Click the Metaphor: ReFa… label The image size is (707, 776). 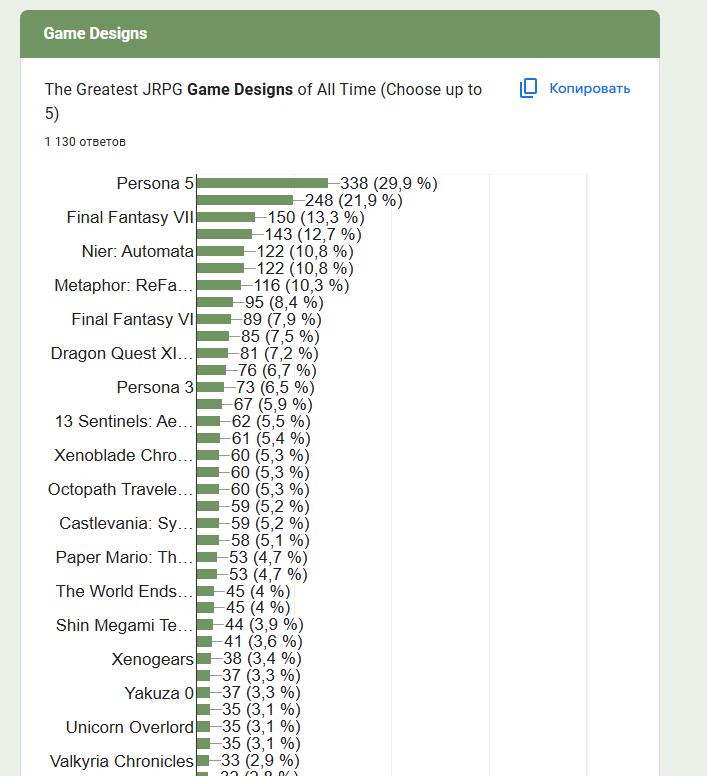click(124, 286)
